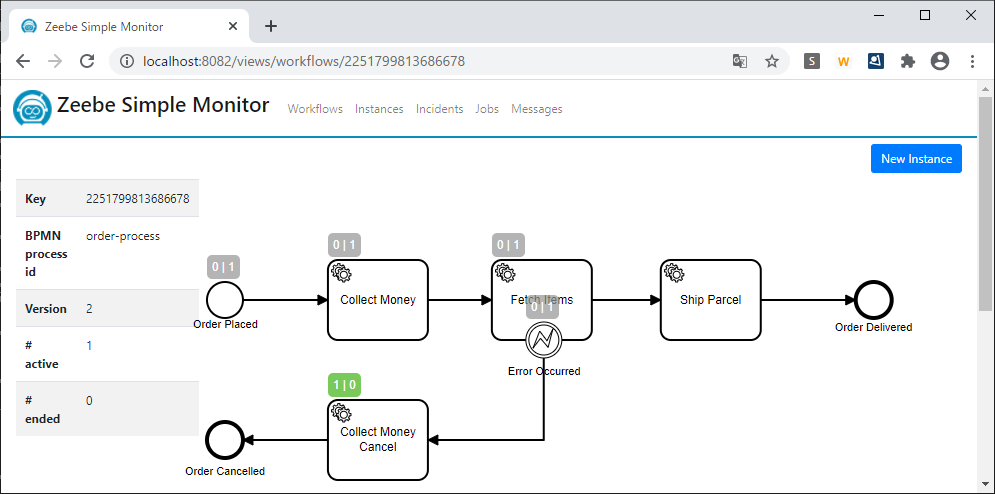Image resolution: width=995 pixels, height=494 pixels.
Task: Select the Collect Money Cancel task box
Action: [x=378, y=439]
